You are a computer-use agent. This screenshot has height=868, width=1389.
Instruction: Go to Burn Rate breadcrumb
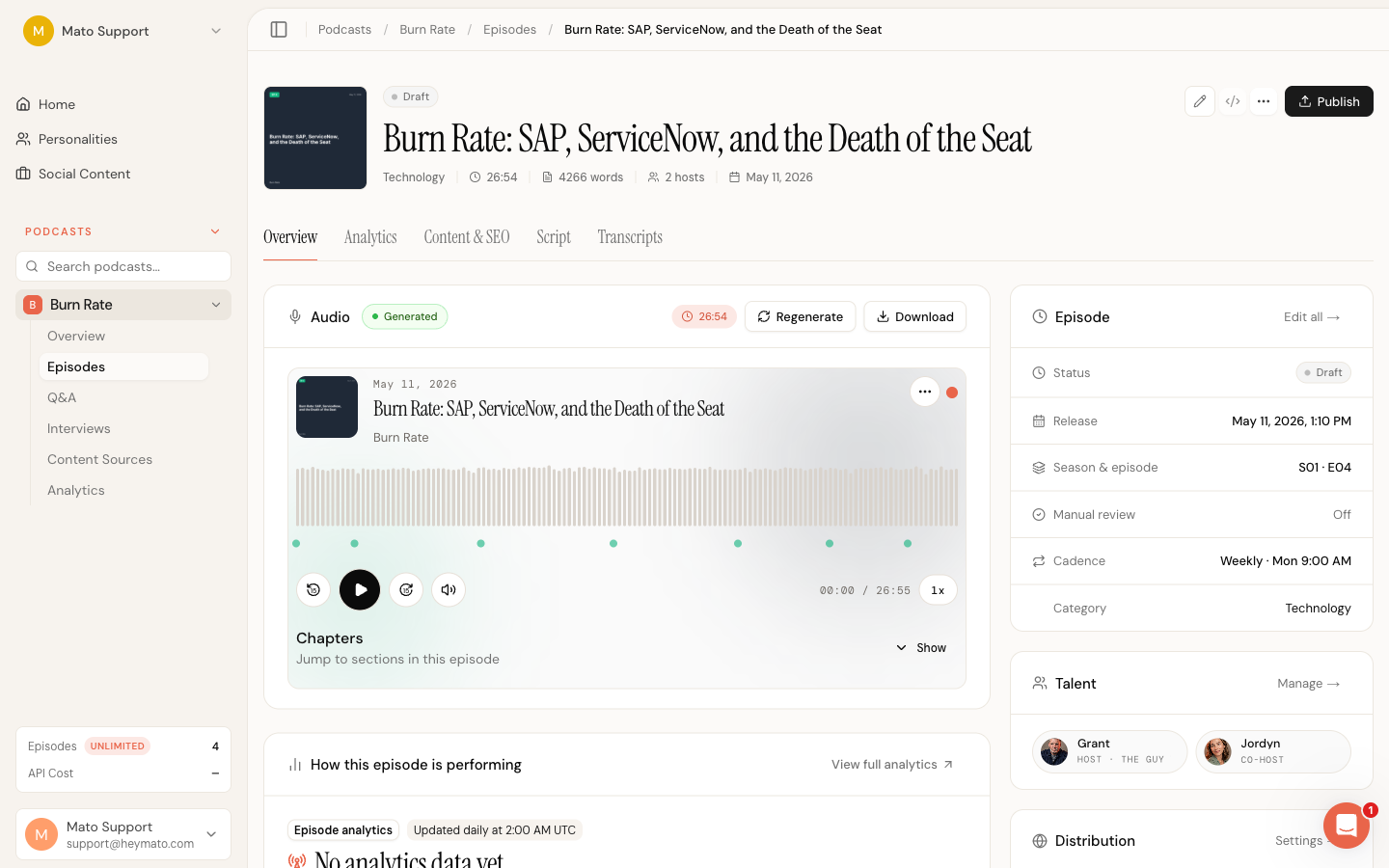(427, 30)
